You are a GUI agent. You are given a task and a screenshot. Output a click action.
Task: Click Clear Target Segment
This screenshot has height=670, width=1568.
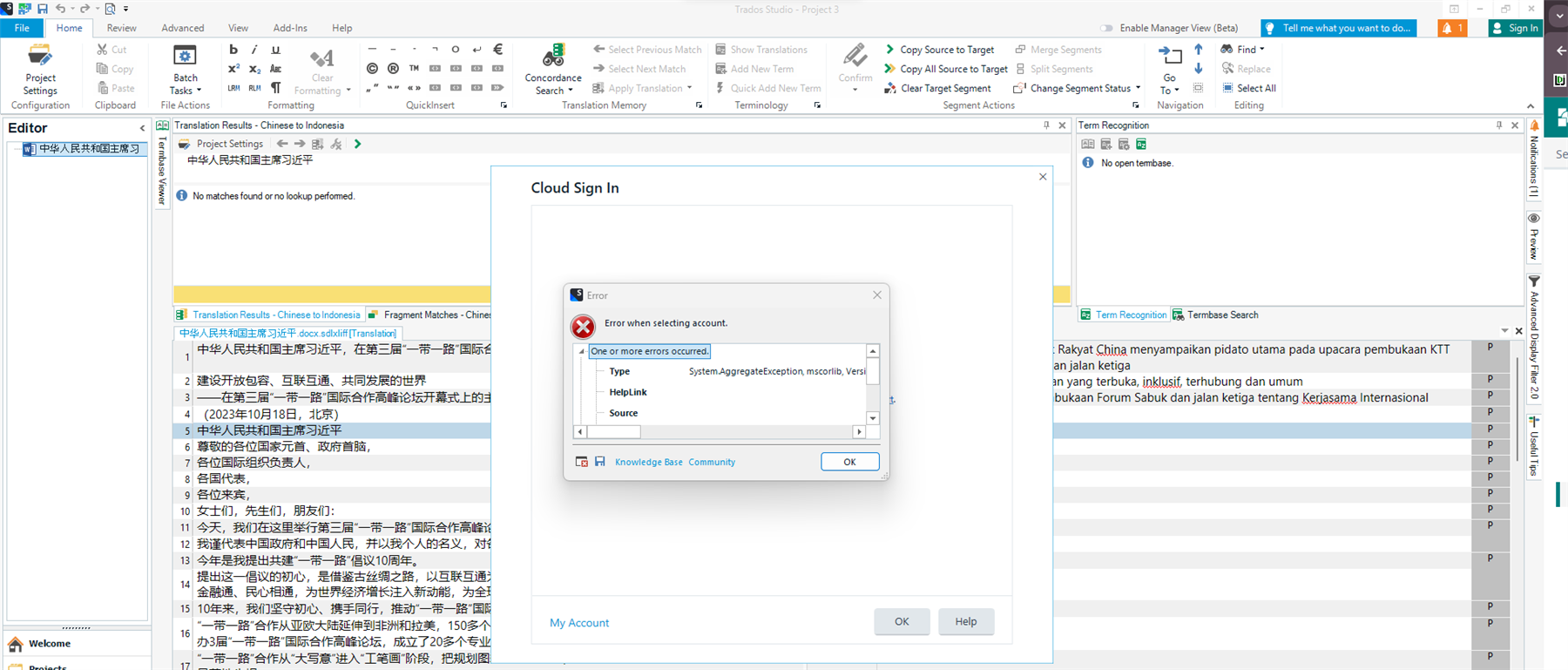click(x=937, y=88)
